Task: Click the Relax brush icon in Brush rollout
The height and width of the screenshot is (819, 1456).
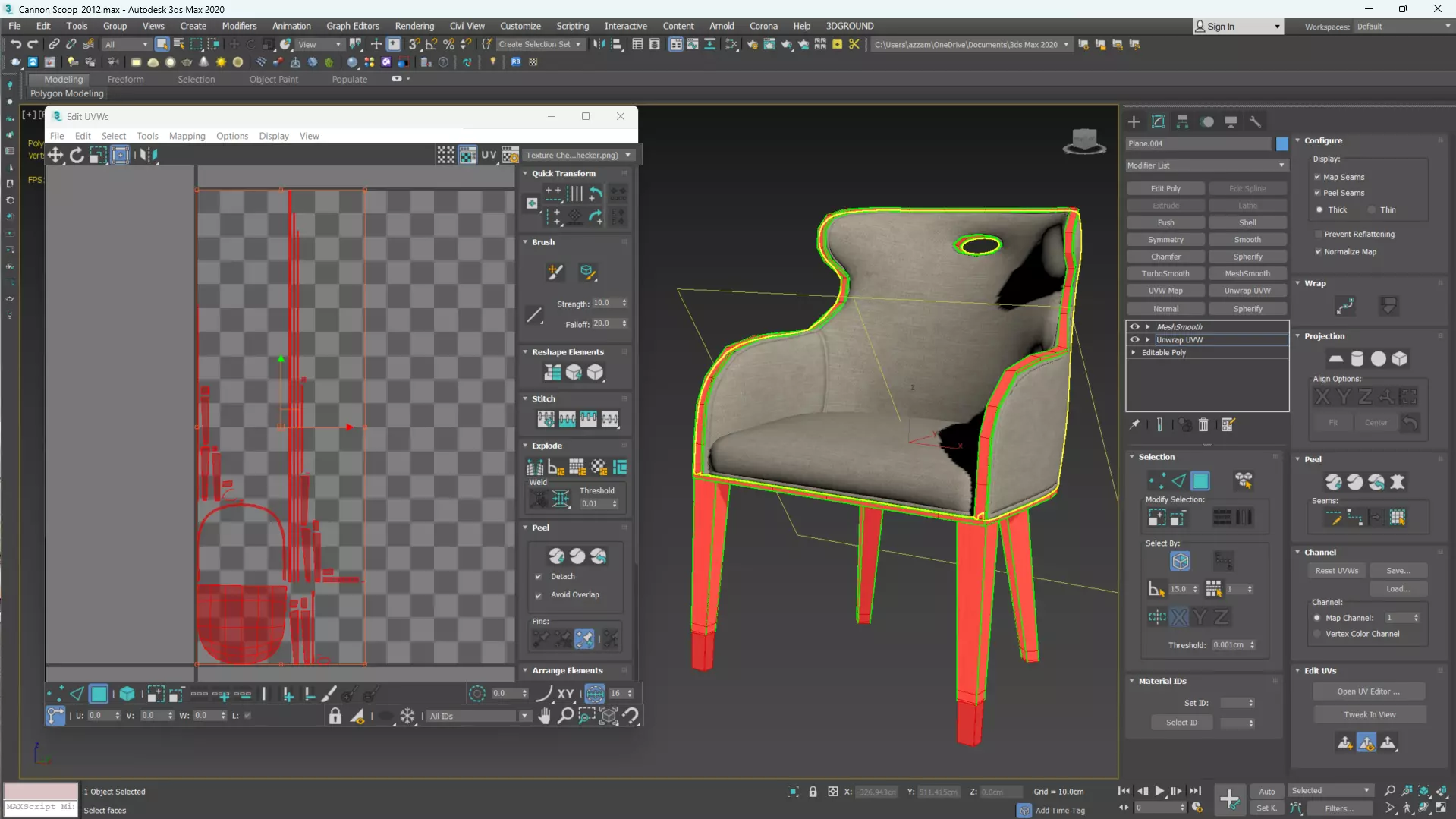Action: pyautogui.click(x=587, y=272)
